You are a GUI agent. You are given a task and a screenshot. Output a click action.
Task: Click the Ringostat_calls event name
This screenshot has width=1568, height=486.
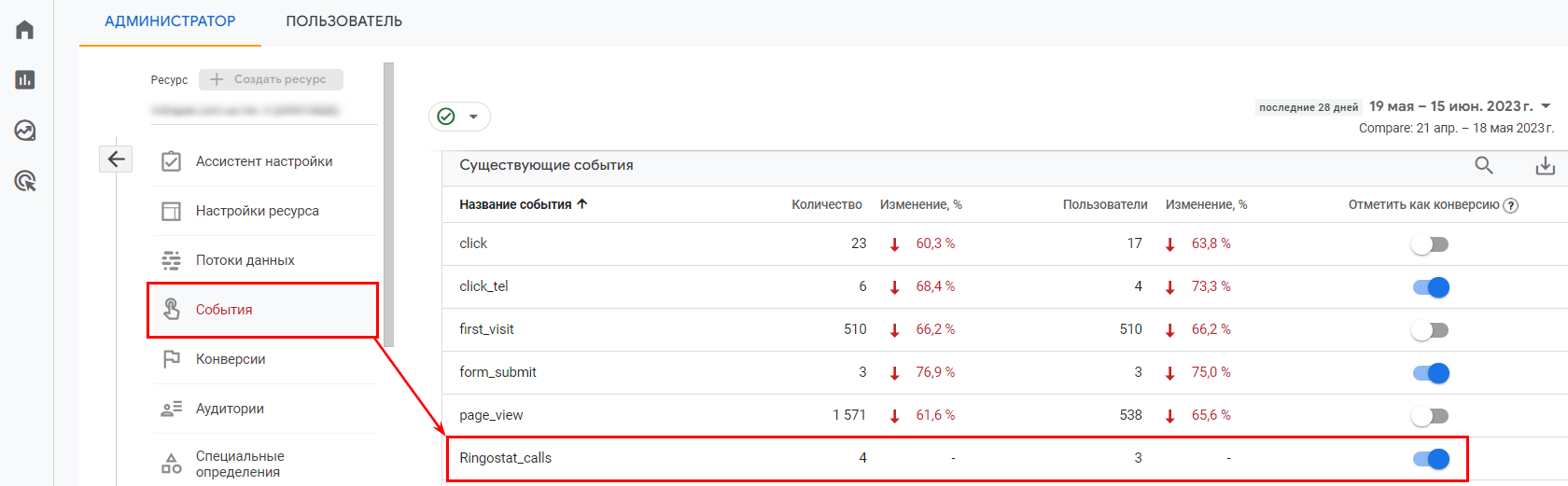(x=505, y=458)
